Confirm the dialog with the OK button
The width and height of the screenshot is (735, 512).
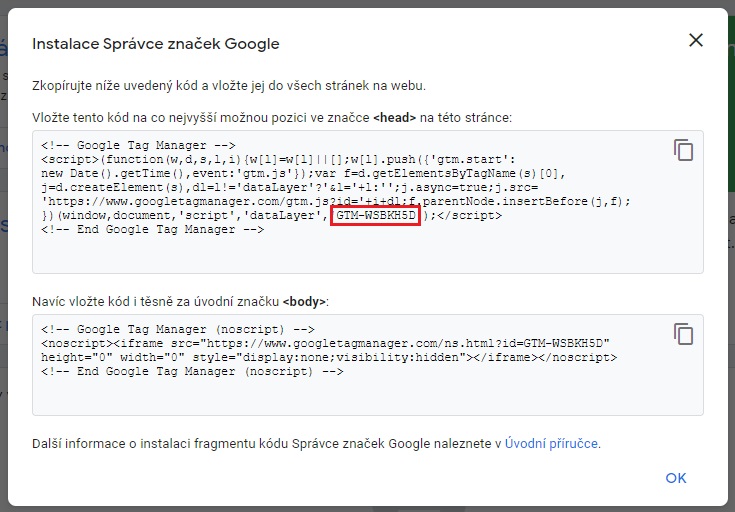coord(675,478)
